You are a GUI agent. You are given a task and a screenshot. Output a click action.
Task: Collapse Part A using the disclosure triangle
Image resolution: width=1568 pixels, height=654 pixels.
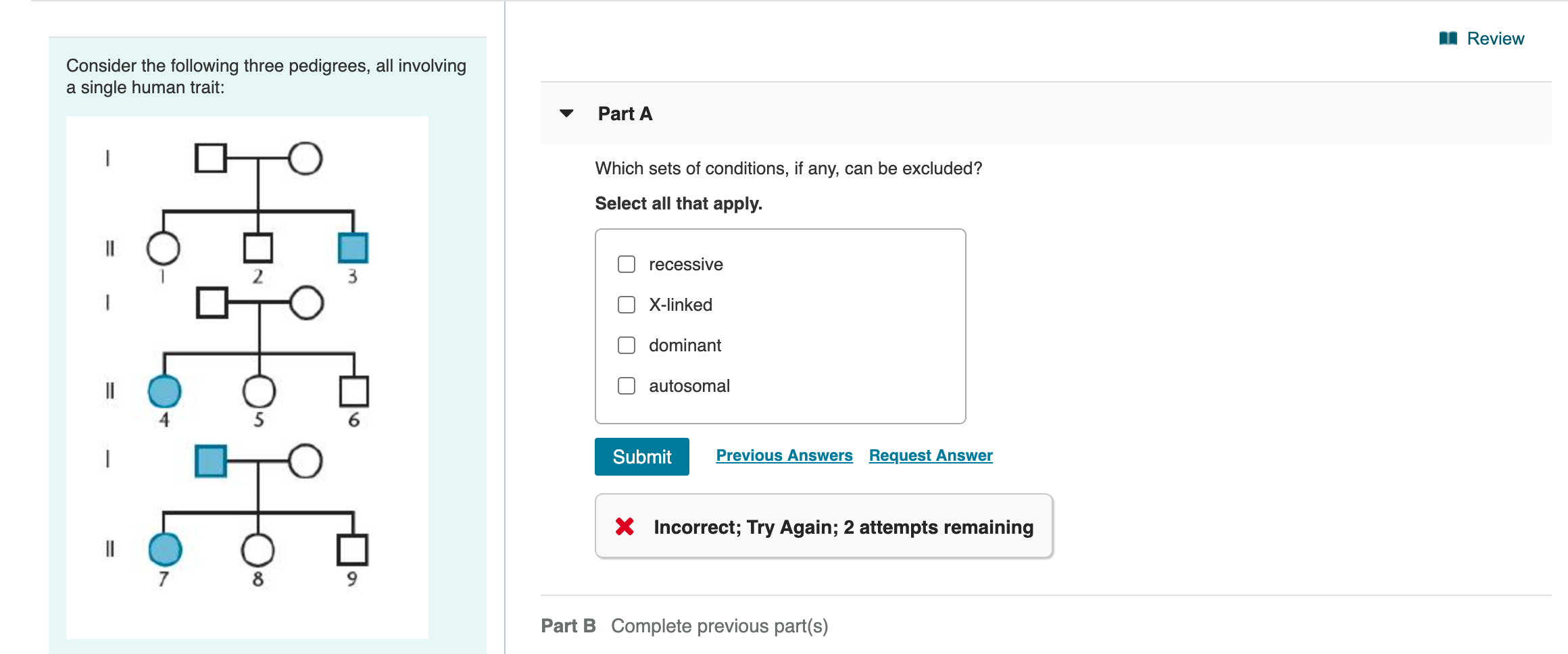[x=566, y=114]
